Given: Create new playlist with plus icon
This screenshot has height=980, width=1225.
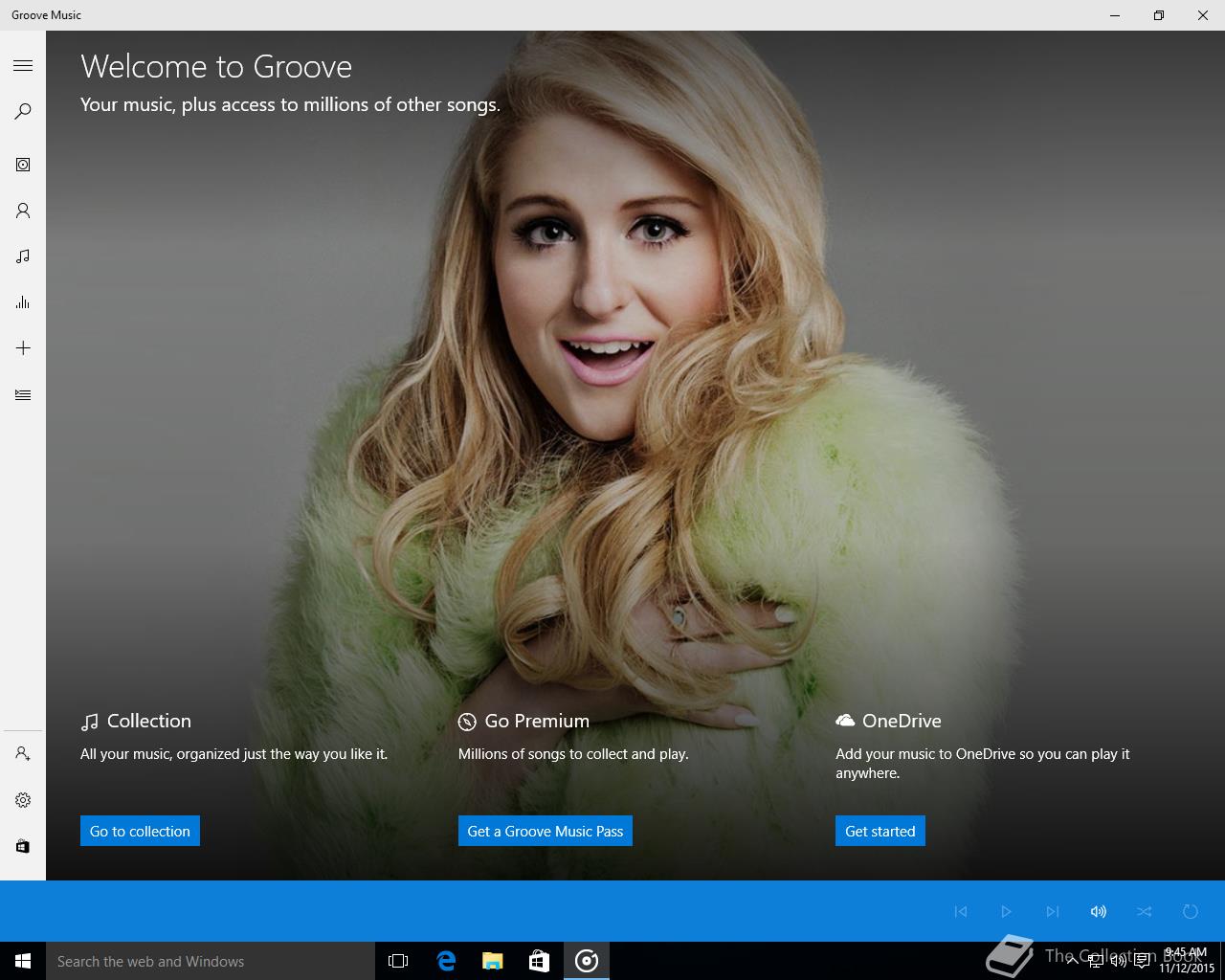Looking at the screenshot, I should [x=23, y=348].
